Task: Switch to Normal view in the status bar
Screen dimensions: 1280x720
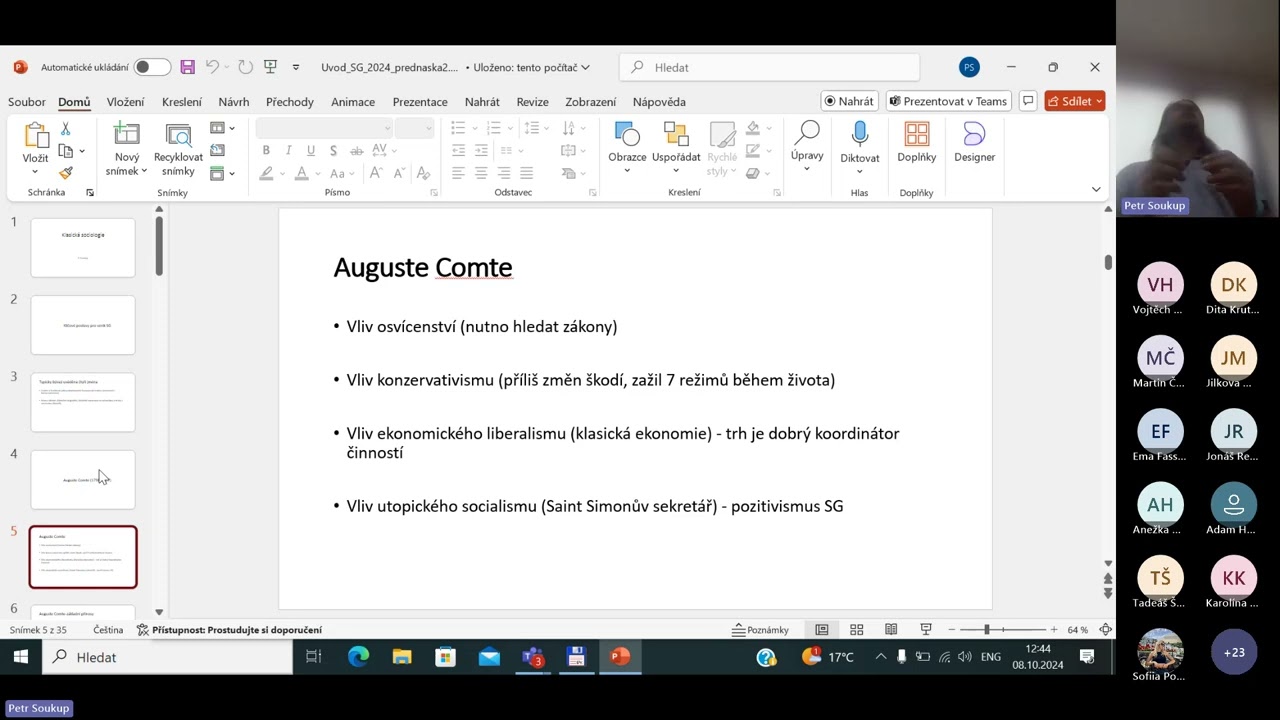Action: click(822, 630)
